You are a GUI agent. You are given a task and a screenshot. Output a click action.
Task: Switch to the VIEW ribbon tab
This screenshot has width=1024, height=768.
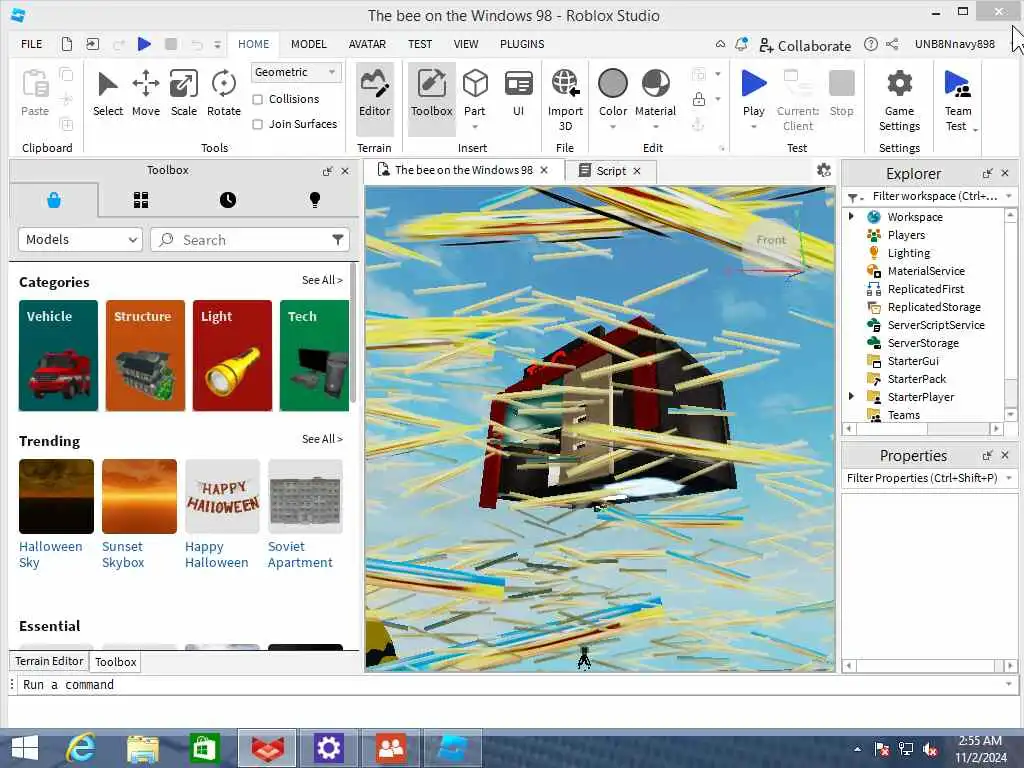[x=466, y=44]
